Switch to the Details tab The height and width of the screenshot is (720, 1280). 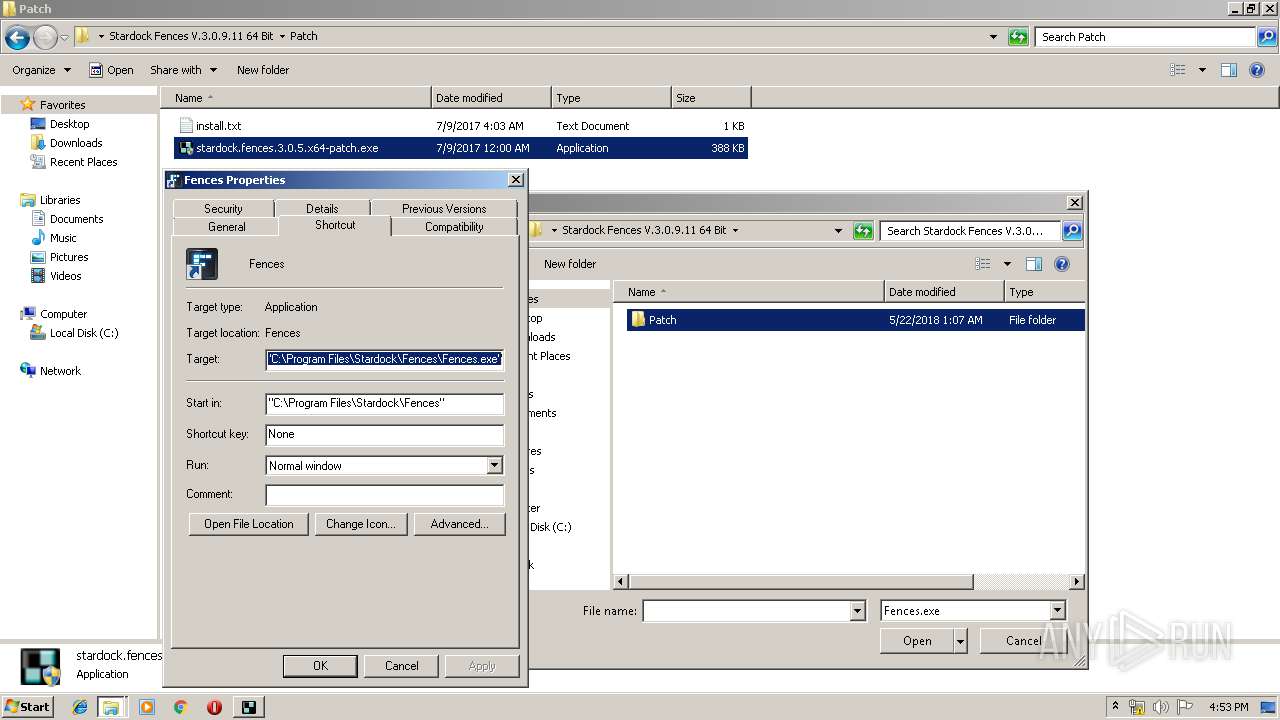click(x=322, y=208)
